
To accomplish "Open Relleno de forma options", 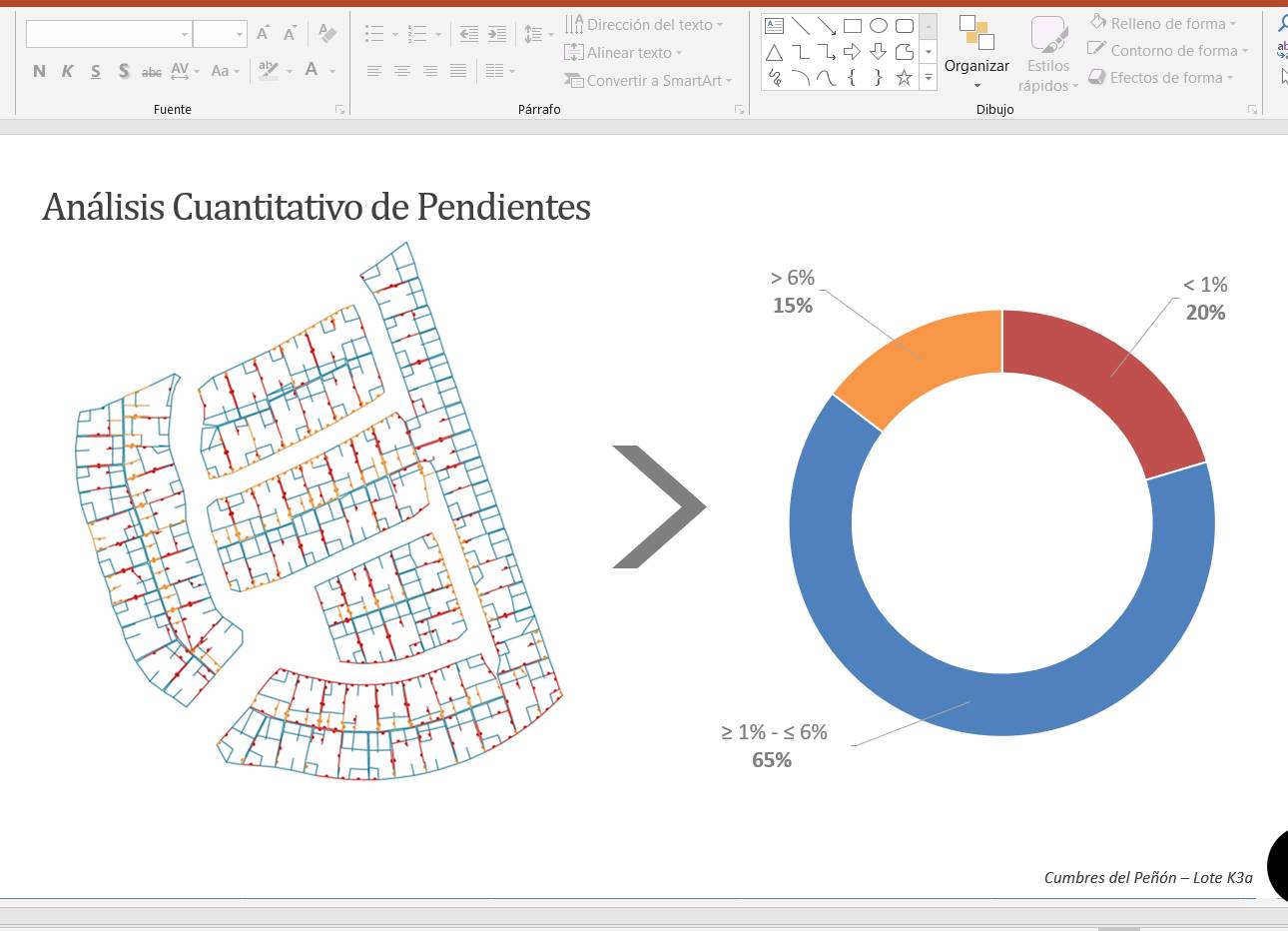I will click(1163, 23).
